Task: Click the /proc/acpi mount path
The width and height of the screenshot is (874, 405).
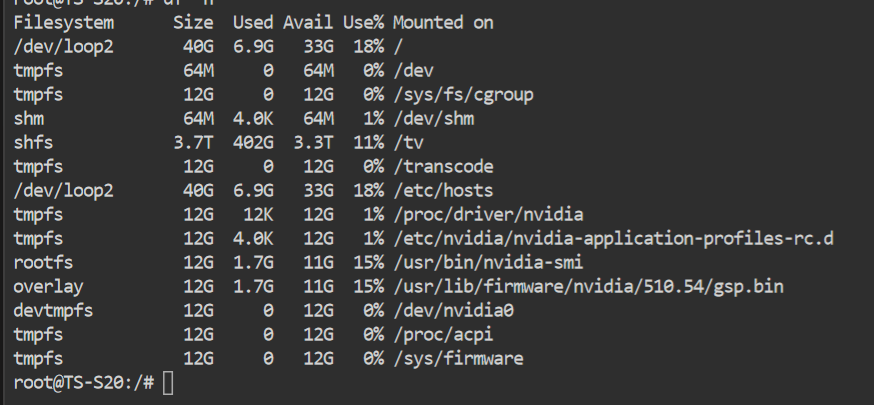Action: [x=443, y=335]
